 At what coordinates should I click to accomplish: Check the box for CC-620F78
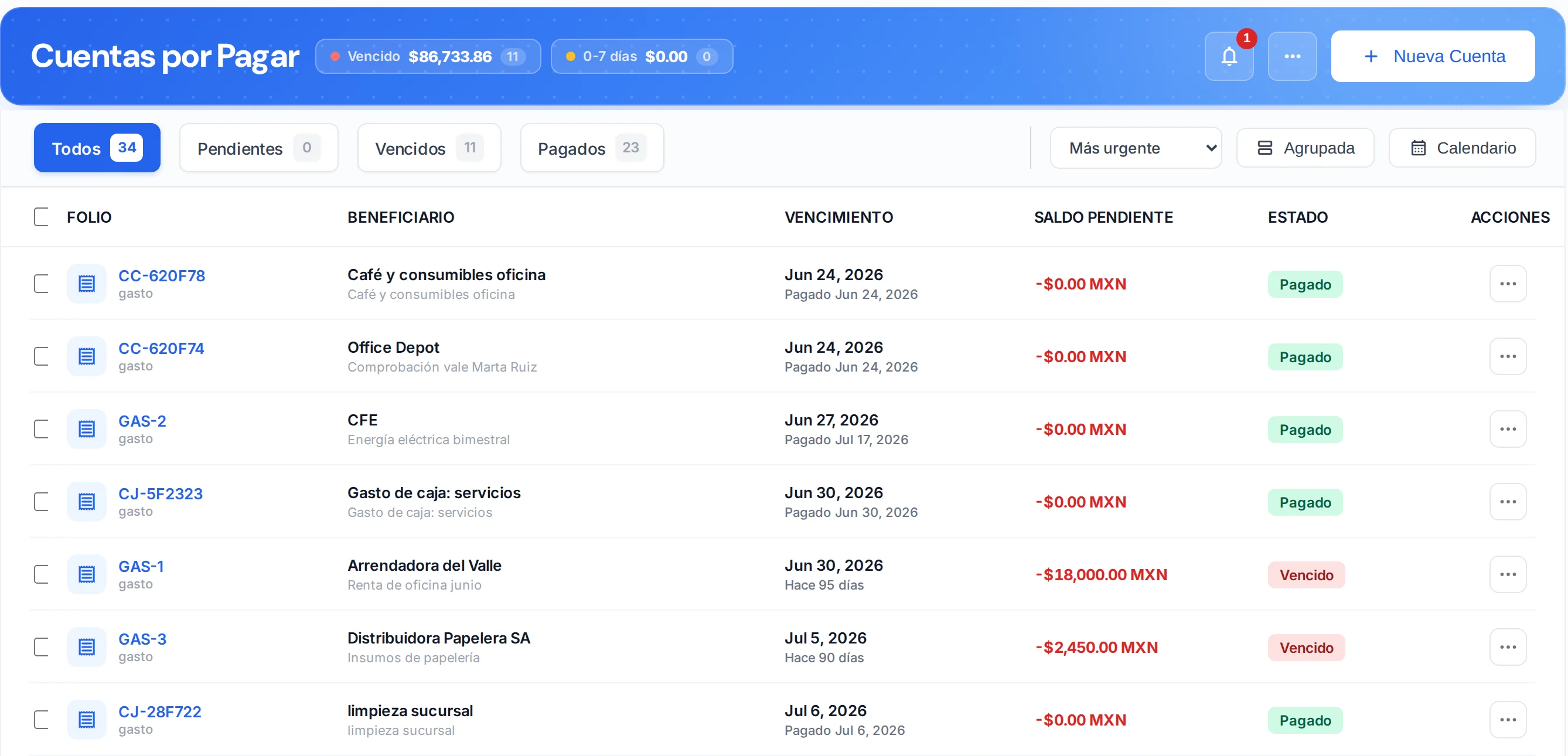[x=42, y=284]
